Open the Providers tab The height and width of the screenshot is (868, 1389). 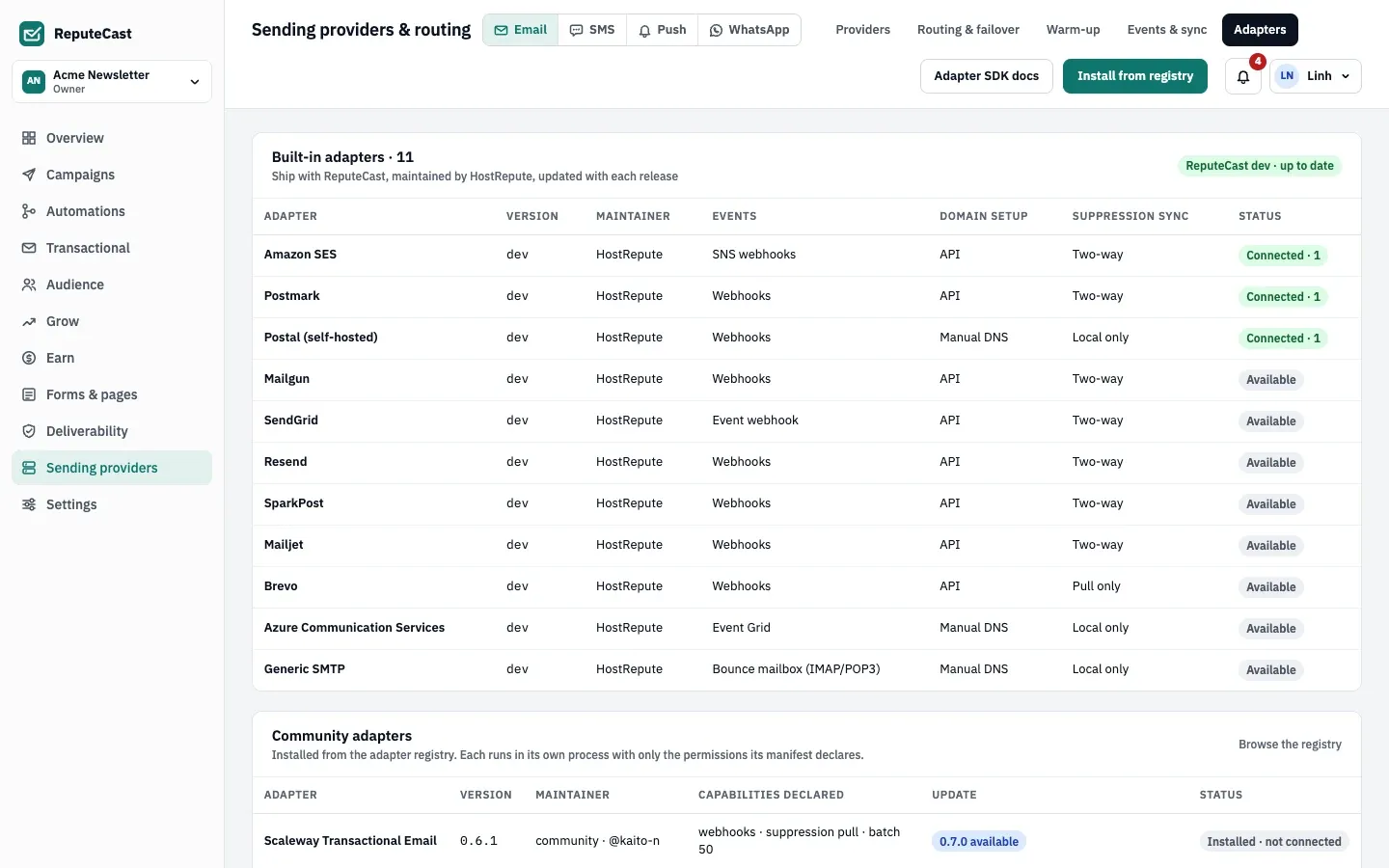[x=863, y=30]
